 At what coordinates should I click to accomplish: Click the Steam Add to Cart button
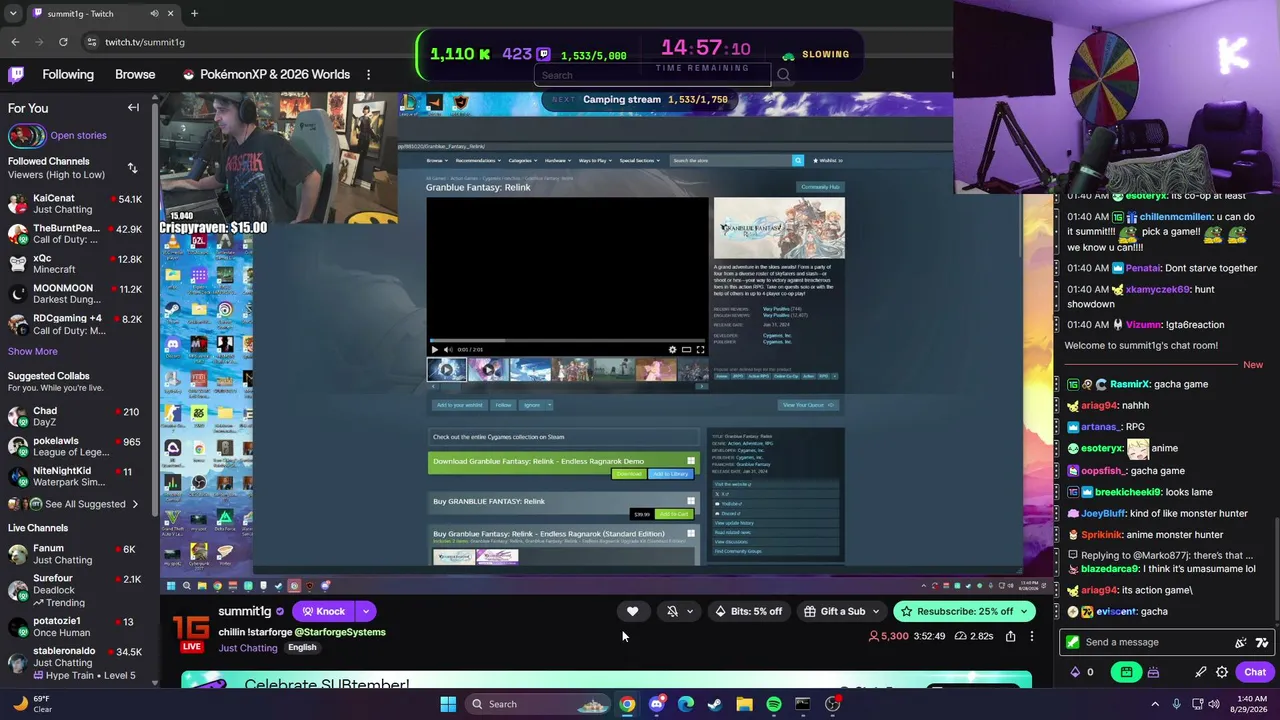pyautogui.click(x=674, y=514)
